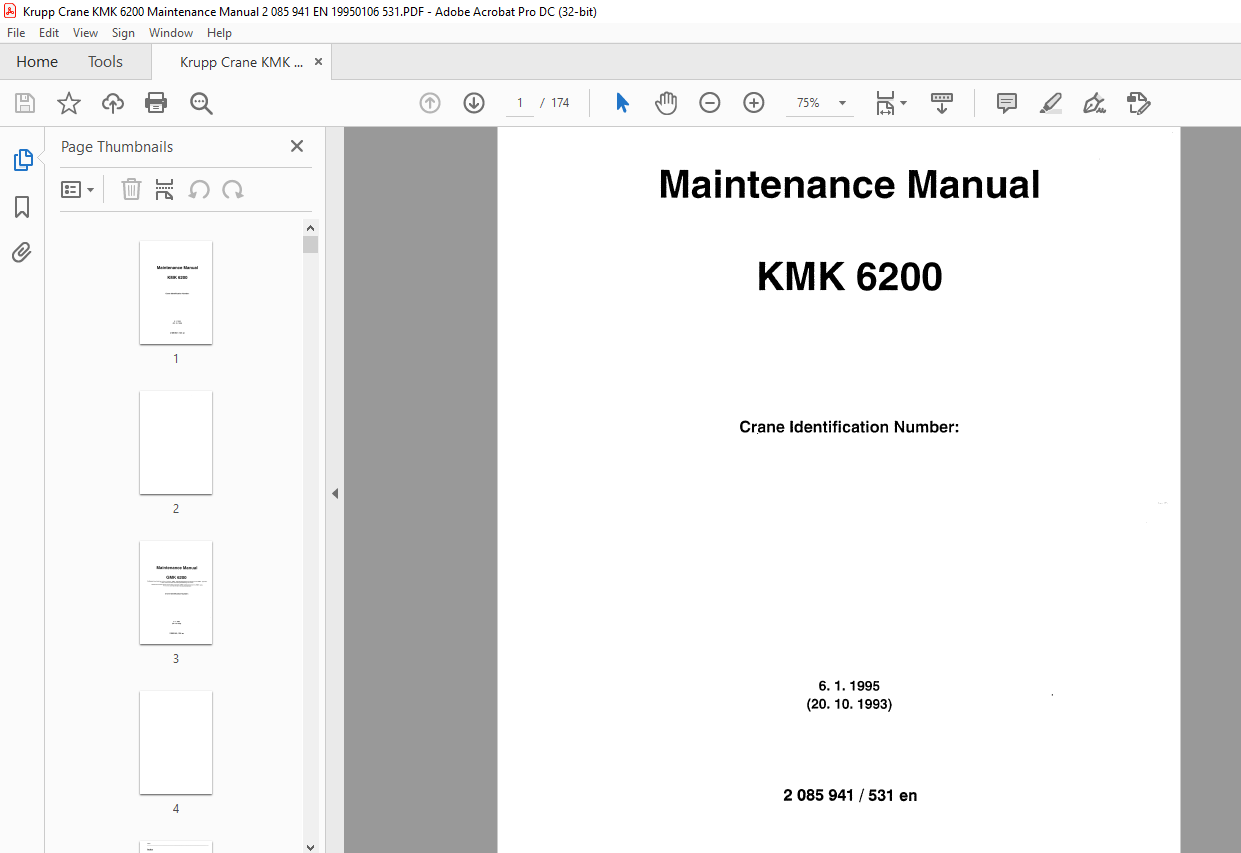
Task: Switch to the Home tab
Action: [37, 62]
